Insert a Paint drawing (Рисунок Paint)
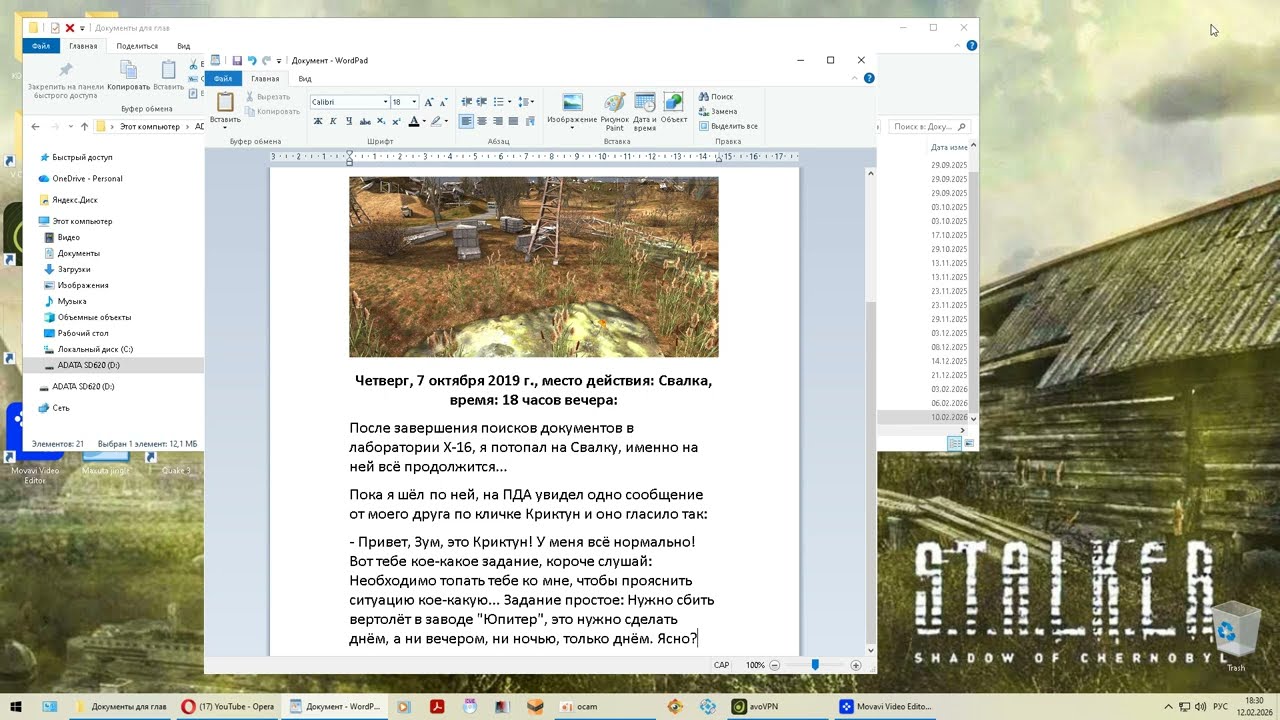The height and width of the screenshot is (720, 1280). 615,111
